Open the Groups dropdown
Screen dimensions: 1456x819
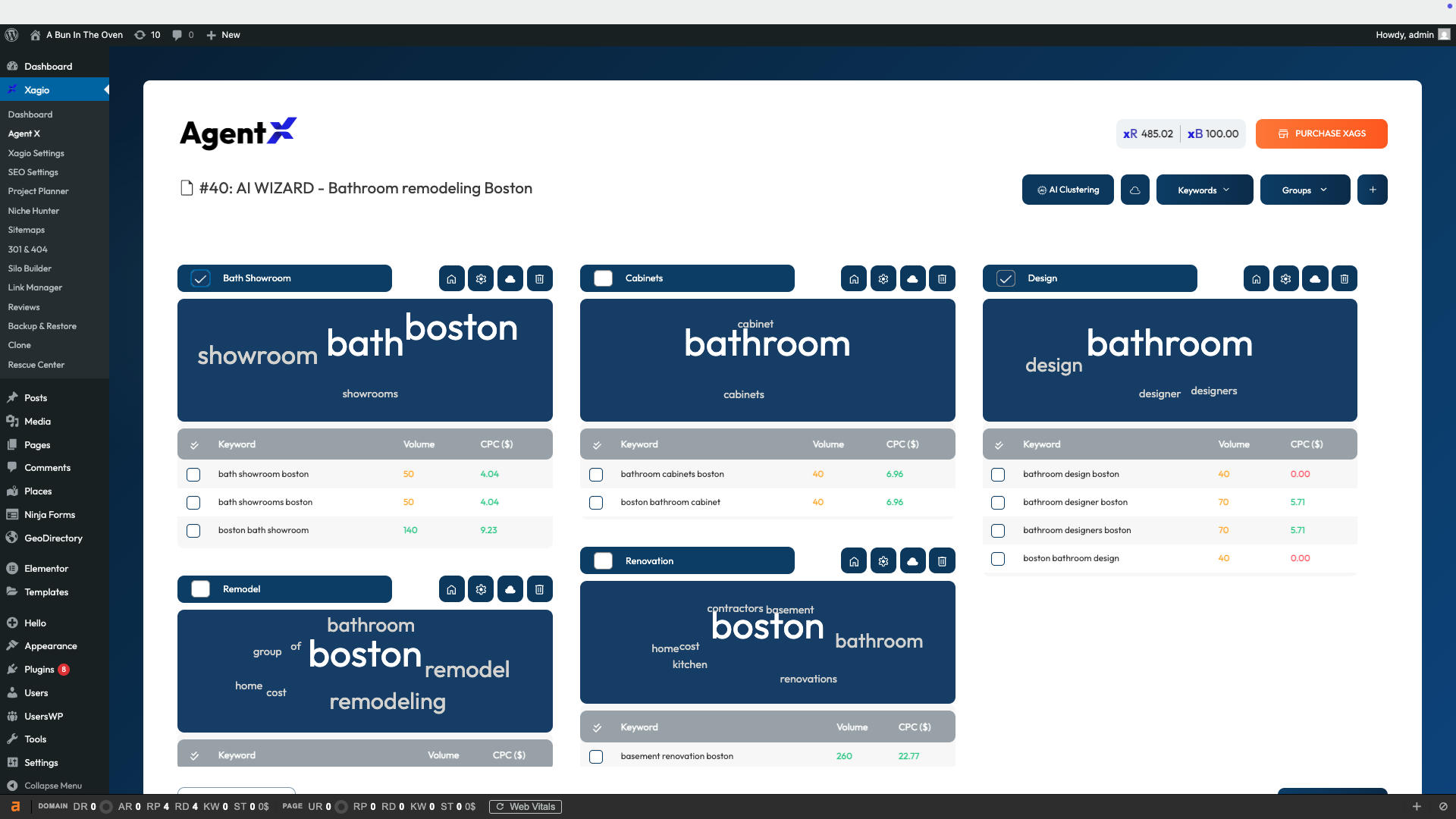coord(1304,190)
